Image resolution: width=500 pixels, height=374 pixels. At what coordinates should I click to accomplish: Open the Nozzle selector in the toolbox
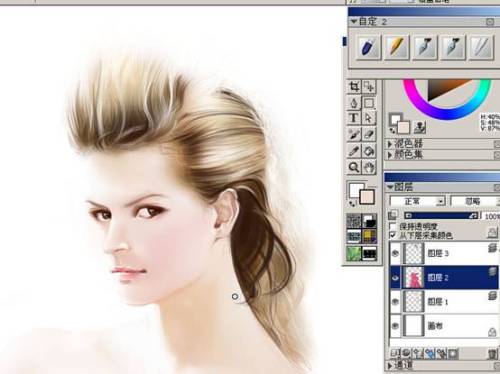(x=370, y=253)
